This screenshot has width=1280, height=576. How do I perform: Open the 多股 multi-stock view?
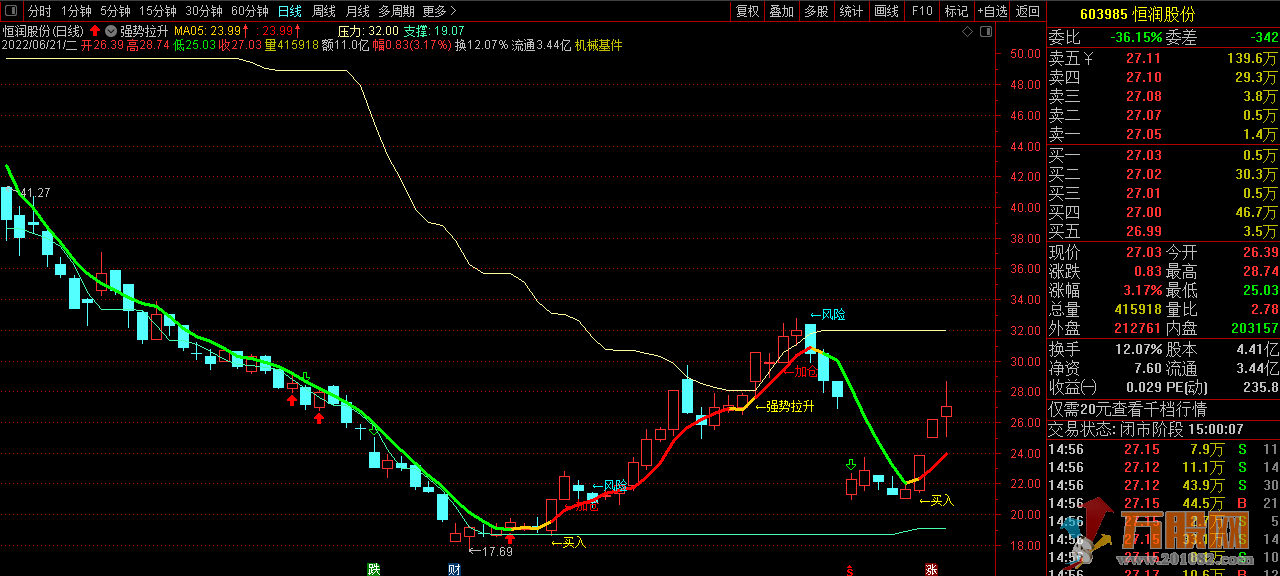click(815, 11)
